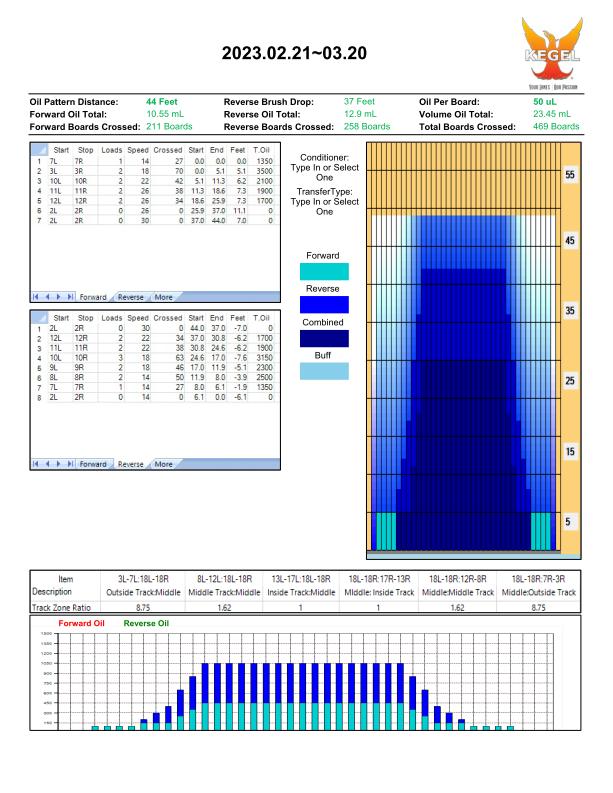
Task: Go to previous sheet in reverse loads table
Action: click(x=47, y=464)
